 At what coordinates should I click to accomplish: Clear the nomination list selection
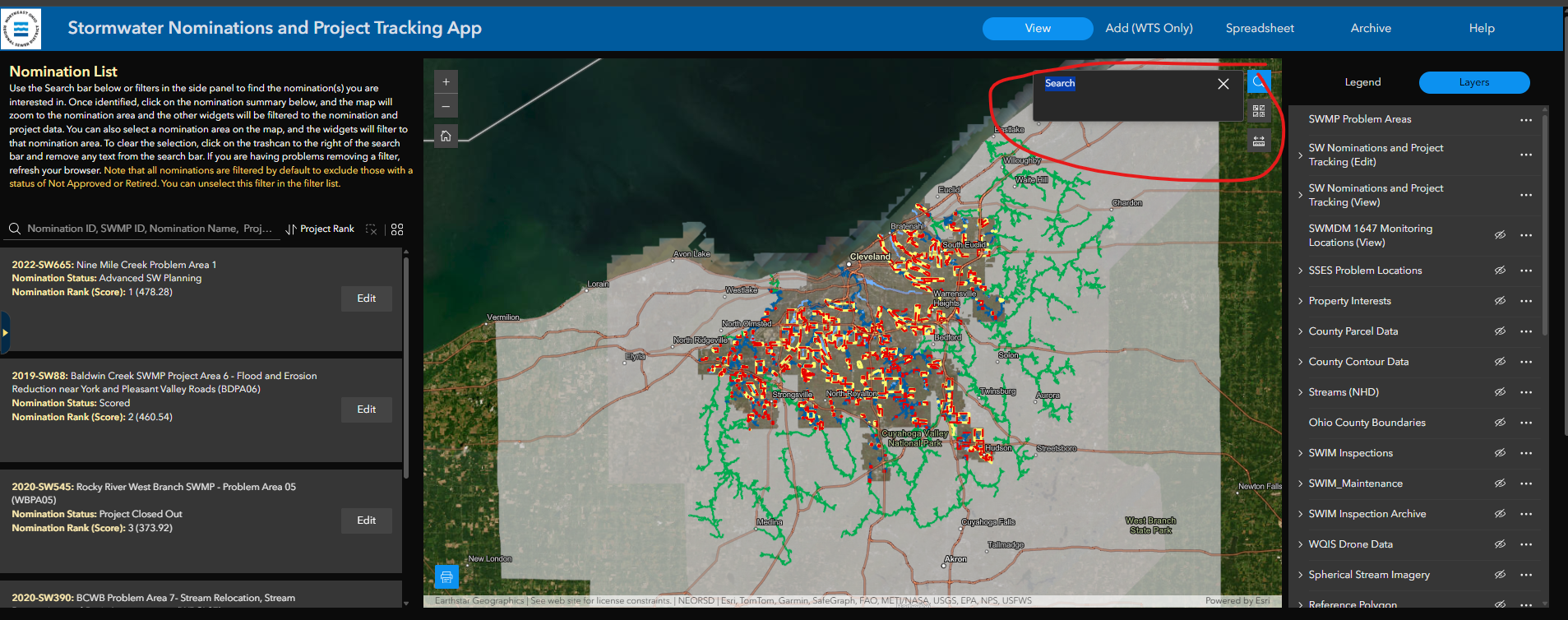click(x=372, y=229)
